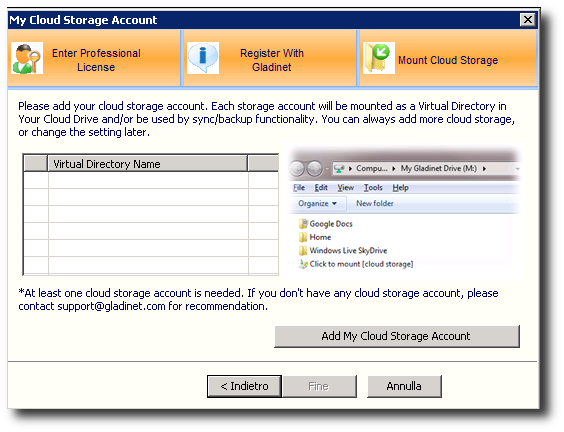Expand the Organize dropdown in preview

(x=317, y=204)
